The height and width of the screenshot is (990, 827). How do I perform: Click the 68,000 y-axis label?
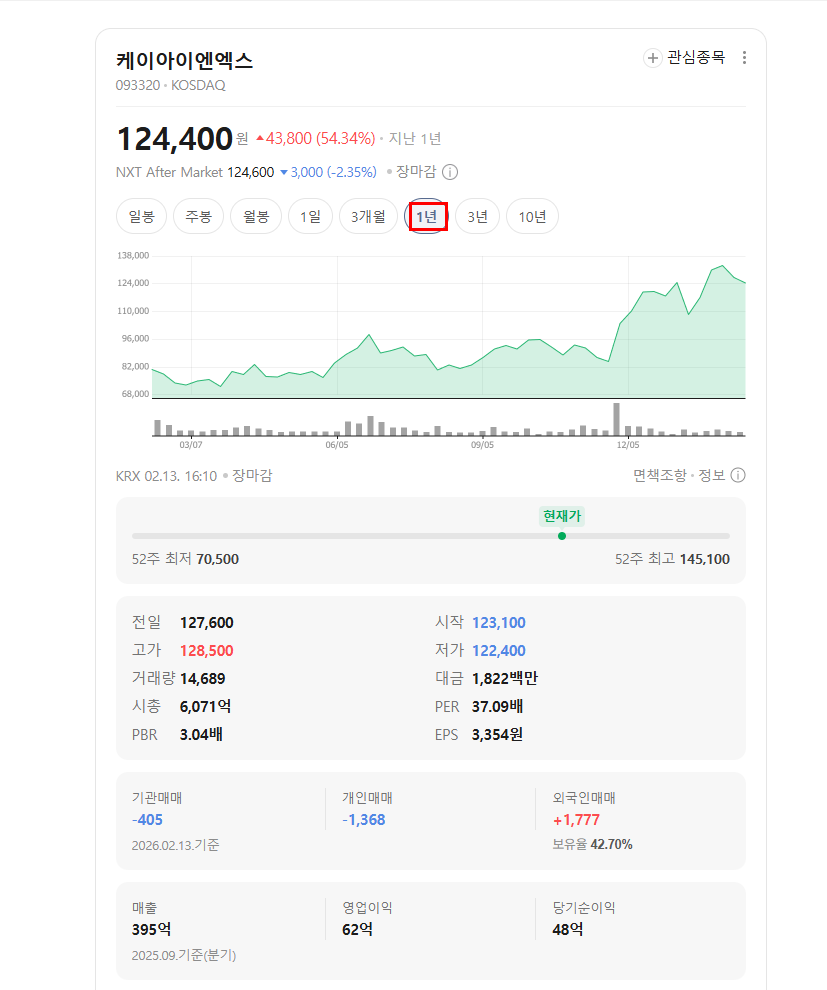(135, 394)
